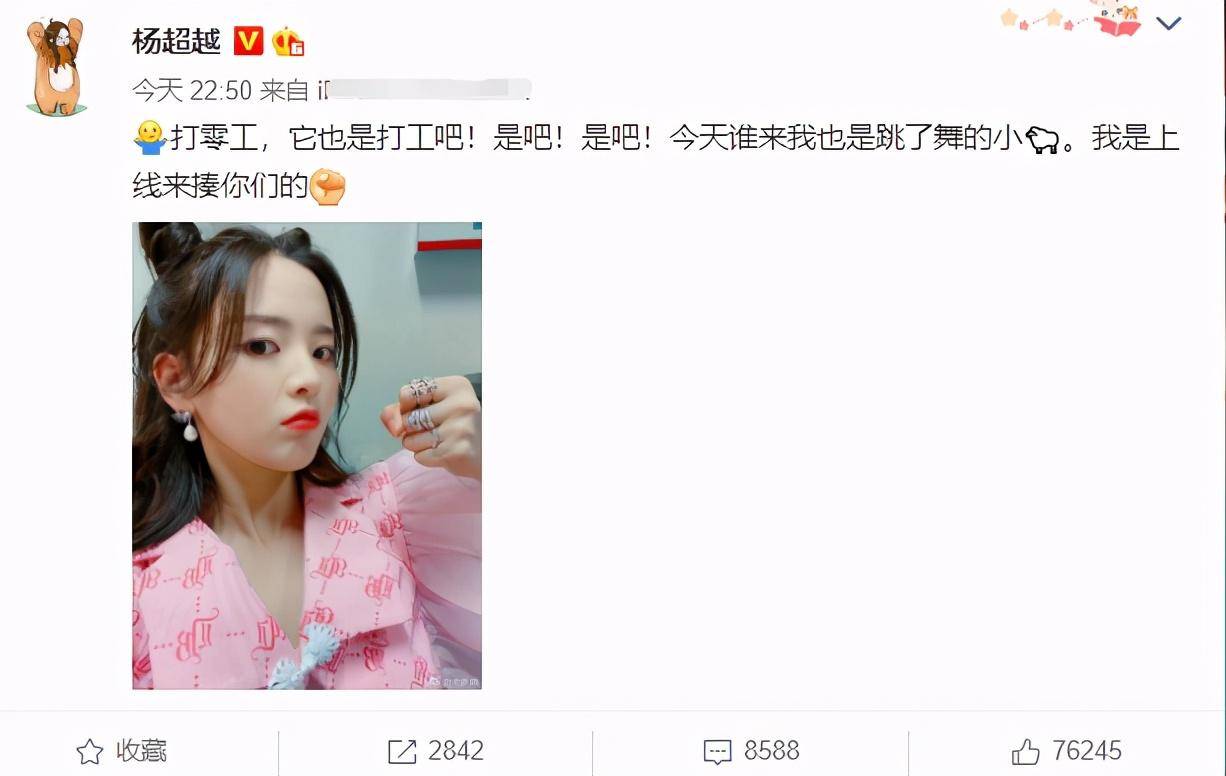
Task: Open reposts via the 2842 count
Action: coord(455,751)
